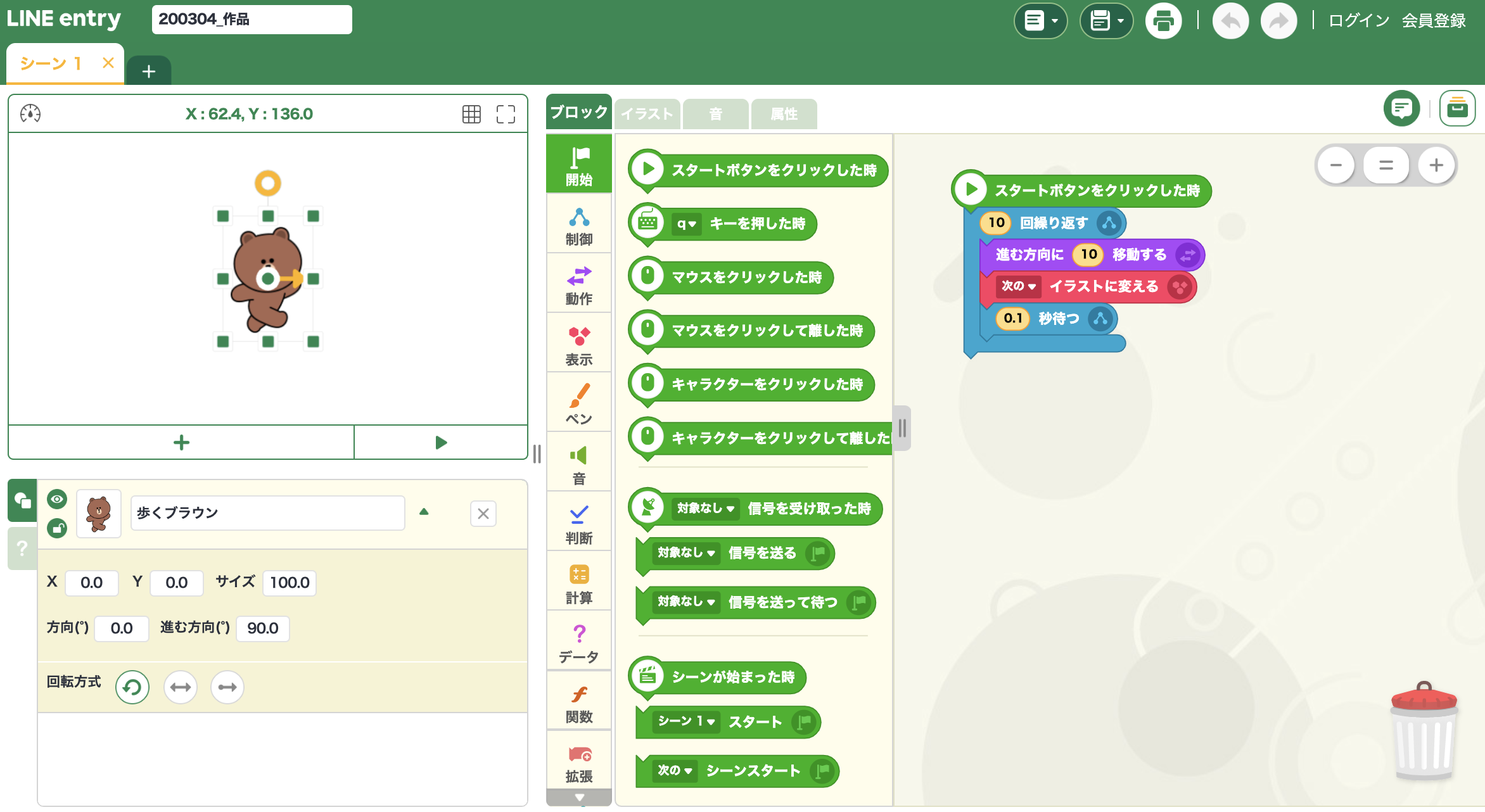
Task: Add a new scene tab
Action: (x=149, y=71)
